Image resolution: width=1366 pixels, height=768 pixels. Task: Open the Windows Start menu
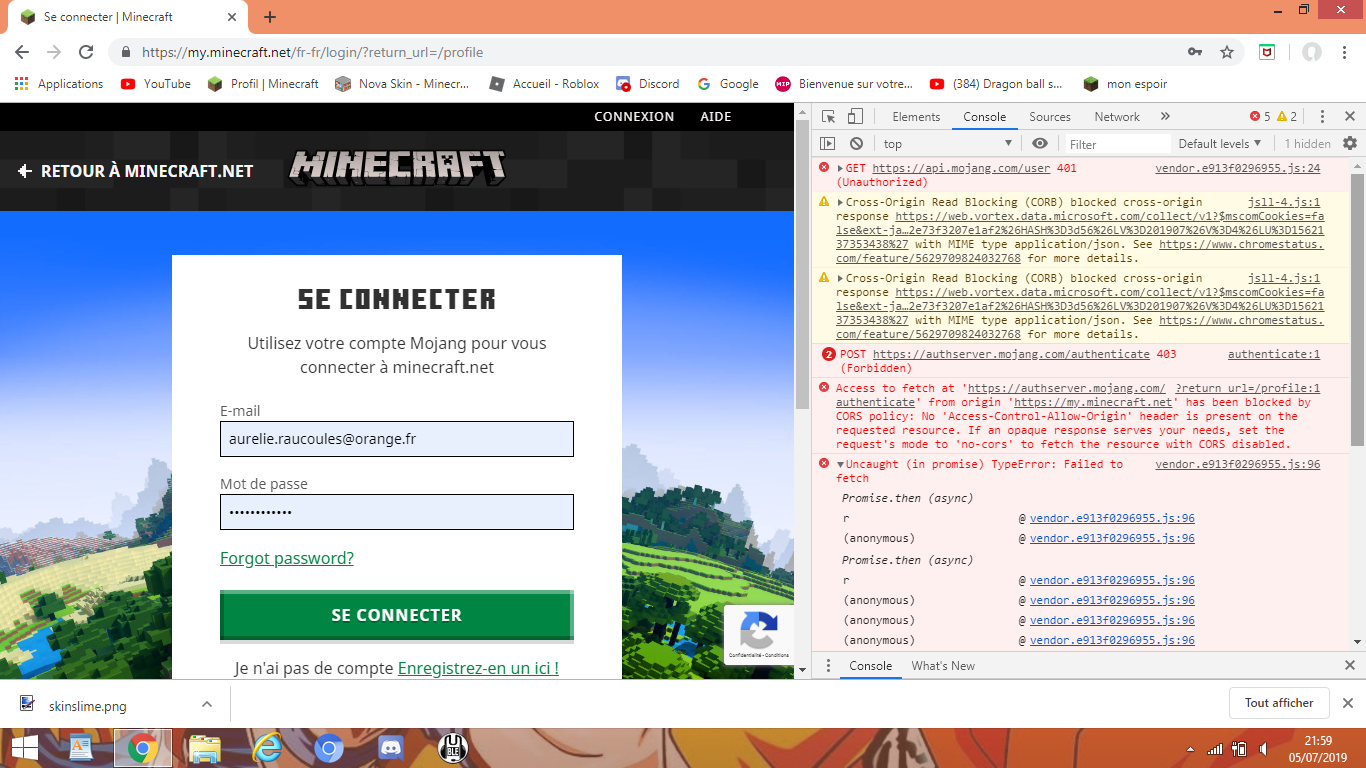[x=24, y=748]
